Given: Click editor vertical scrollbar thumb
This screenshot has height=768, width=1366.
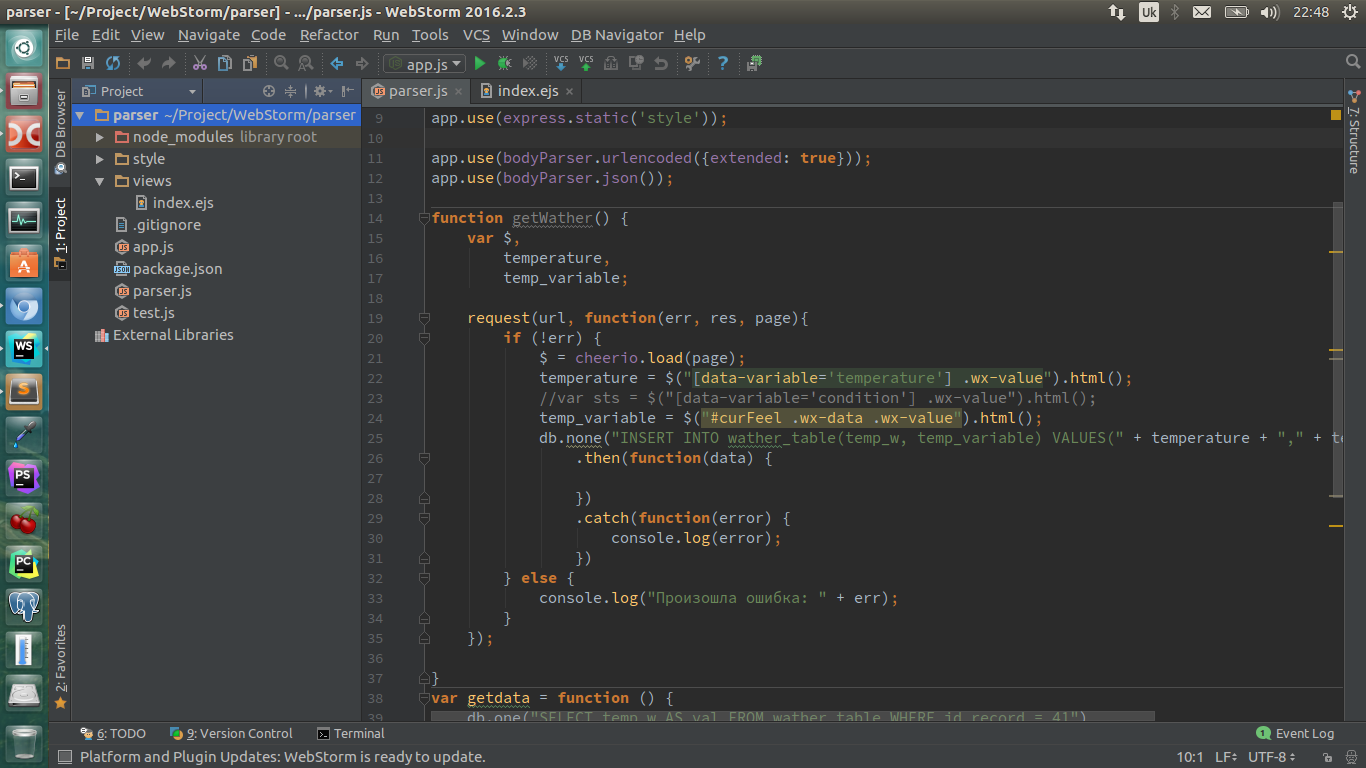Looking at the screenshot, I should pos(1338,348).
